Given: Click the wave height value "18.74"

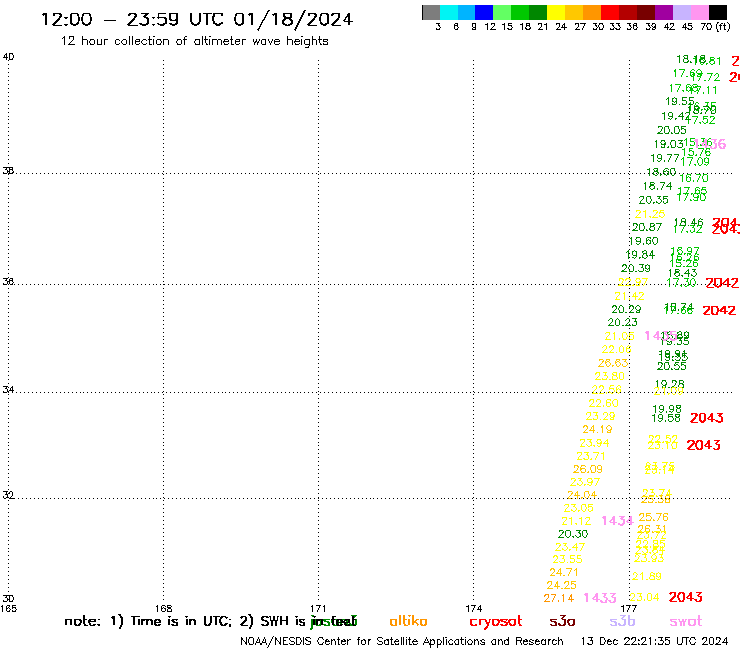Looking at the screenshot, I should click(657, 186).
